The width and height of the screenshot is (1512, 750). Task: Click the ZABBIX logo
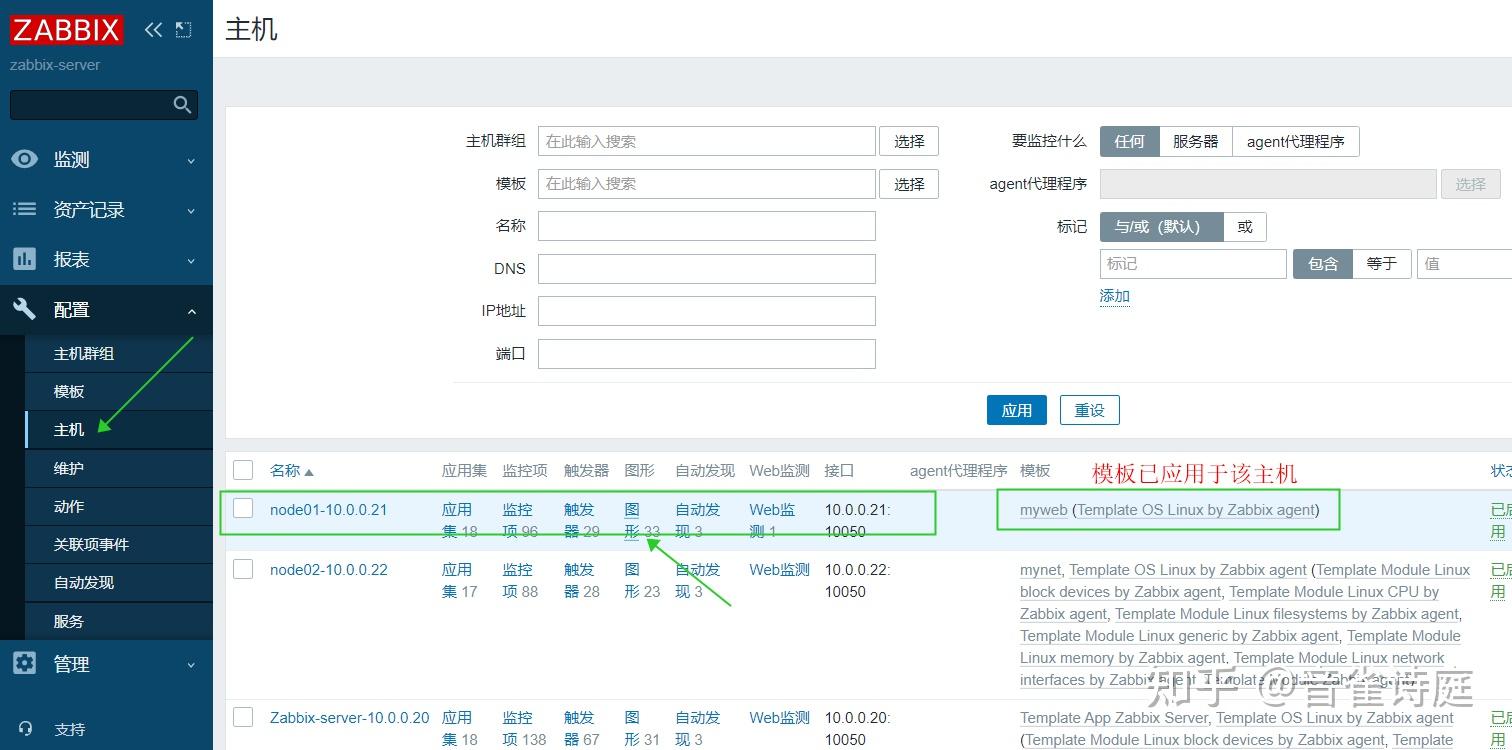coord(64,29)
